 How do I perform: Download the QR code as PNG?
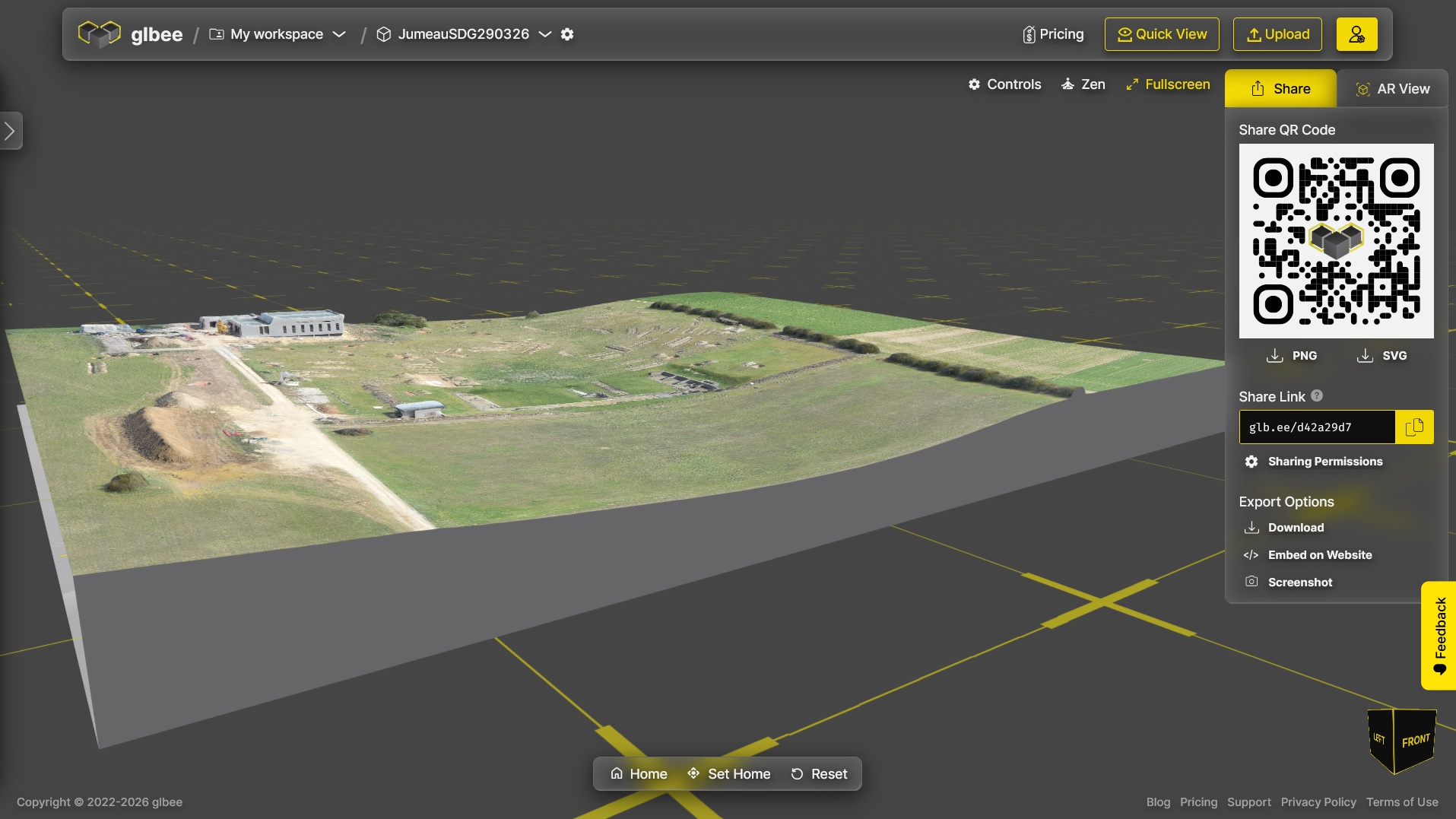coord(1292,356)
